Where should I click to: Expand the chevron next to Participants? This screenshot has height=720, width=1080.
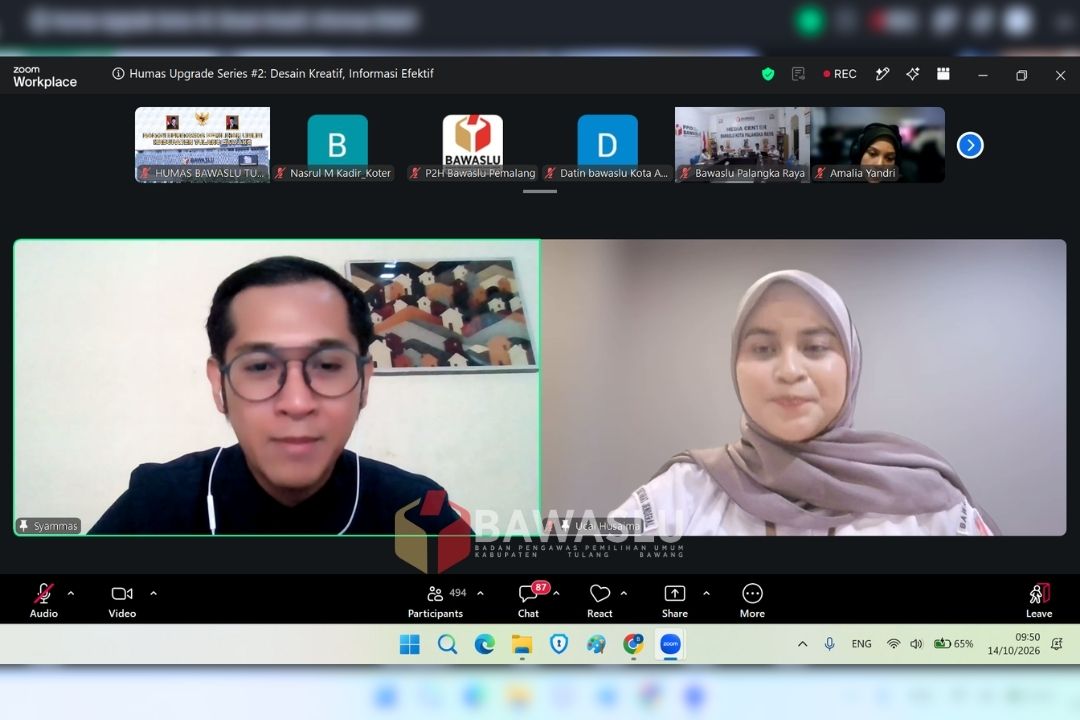pyautogui.click(x=480, y=593)
